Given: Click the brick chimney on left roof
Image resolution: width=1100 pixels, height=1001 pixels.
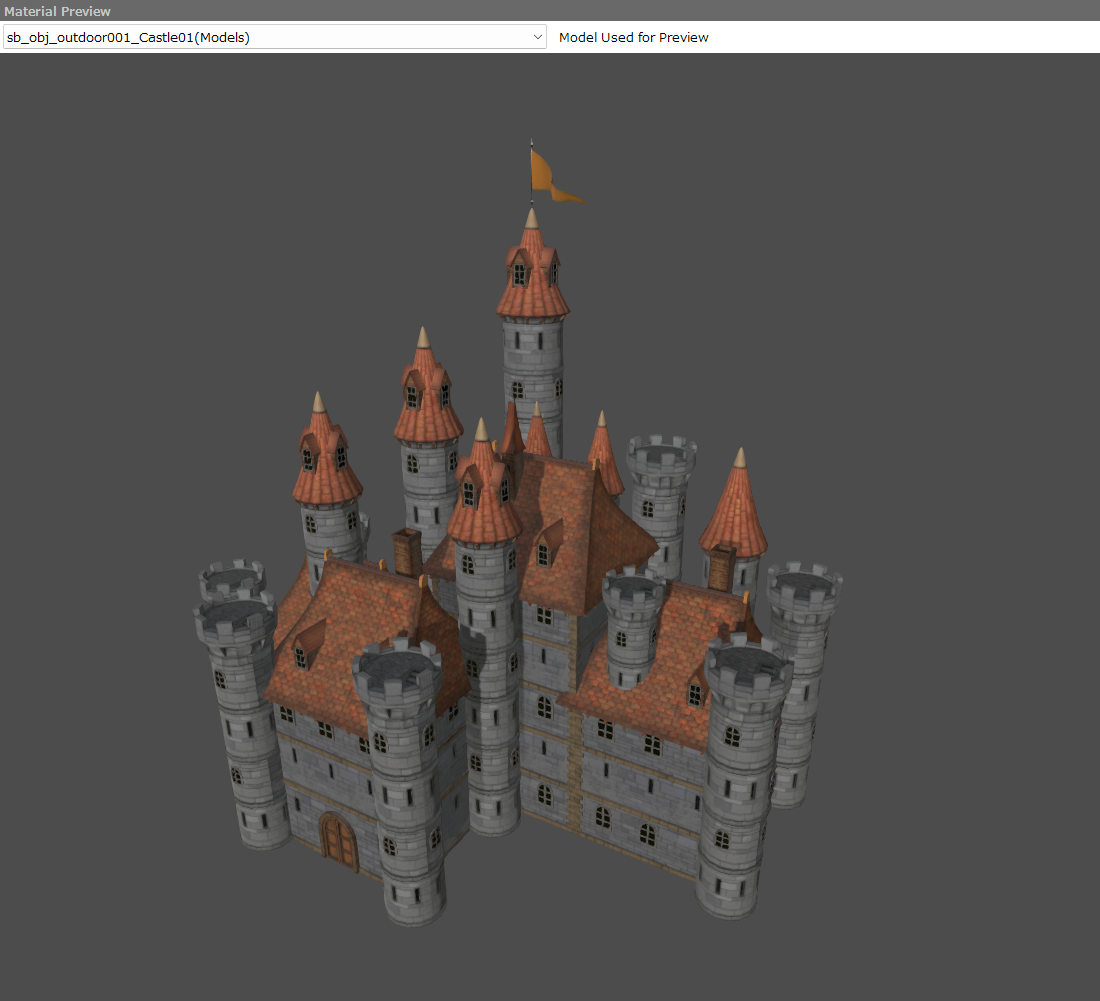Looking at the screenshot, I should pyautogui.click(x=406, y=550).
